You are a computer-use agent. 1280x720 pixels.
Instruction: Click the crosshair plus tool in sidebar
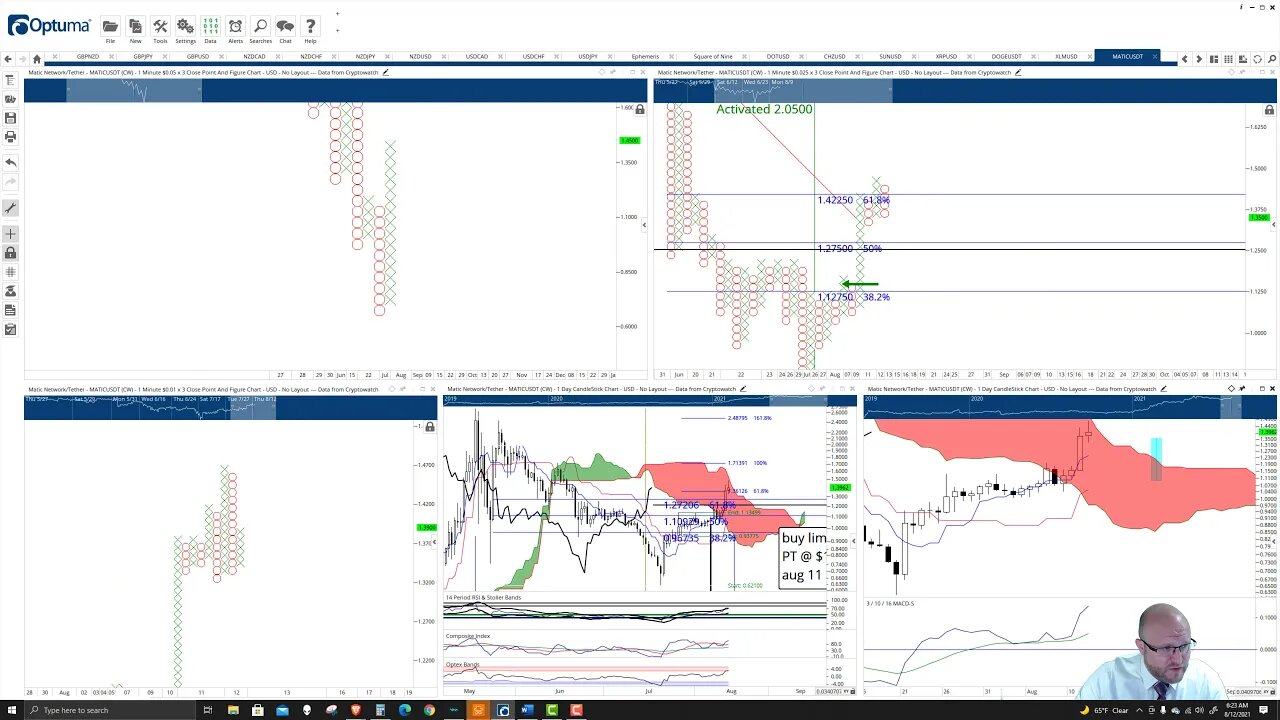(x=10, y=234)
